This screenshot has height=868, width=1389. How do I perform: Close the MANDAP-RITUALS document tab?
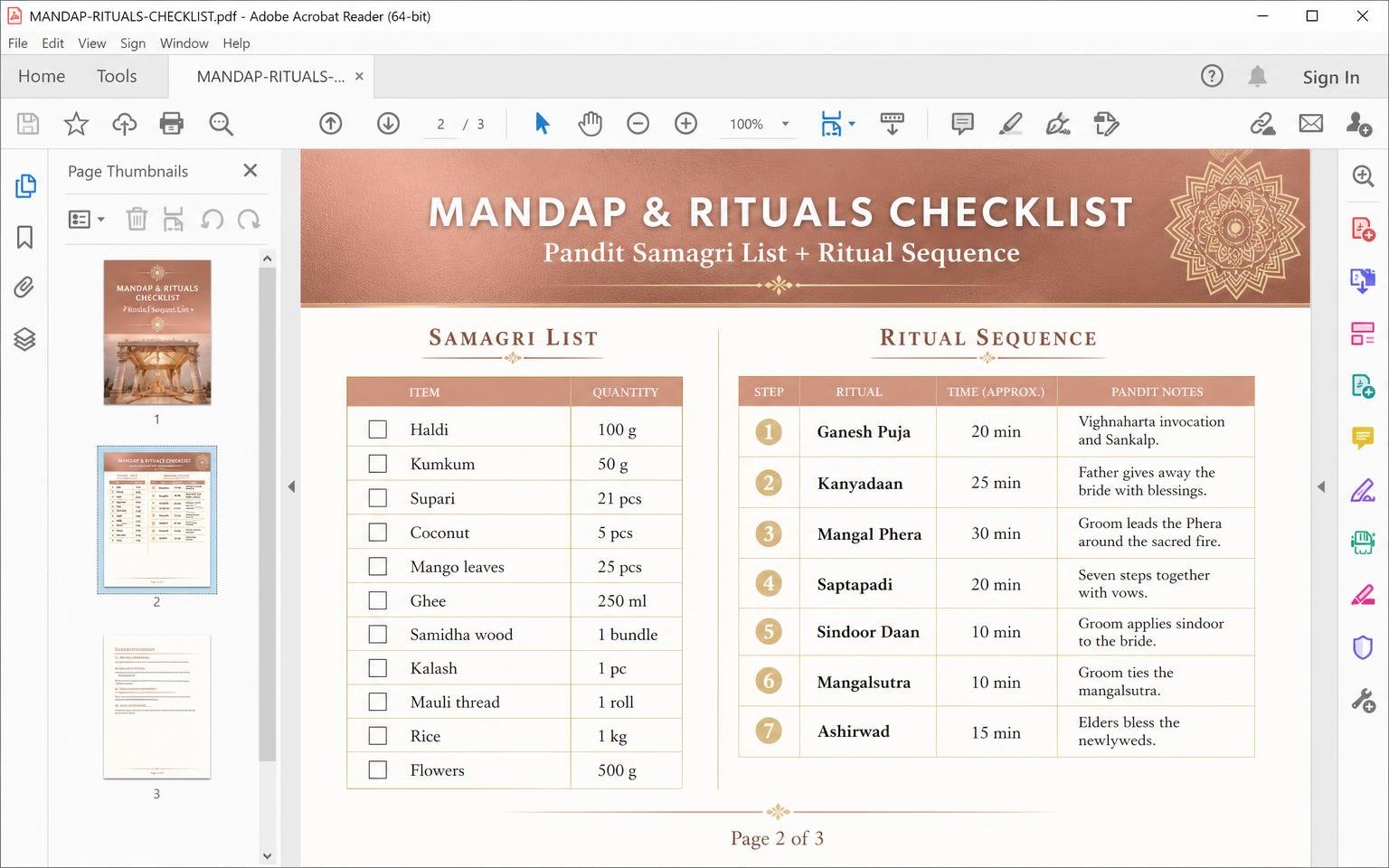(x=359, y=76)
